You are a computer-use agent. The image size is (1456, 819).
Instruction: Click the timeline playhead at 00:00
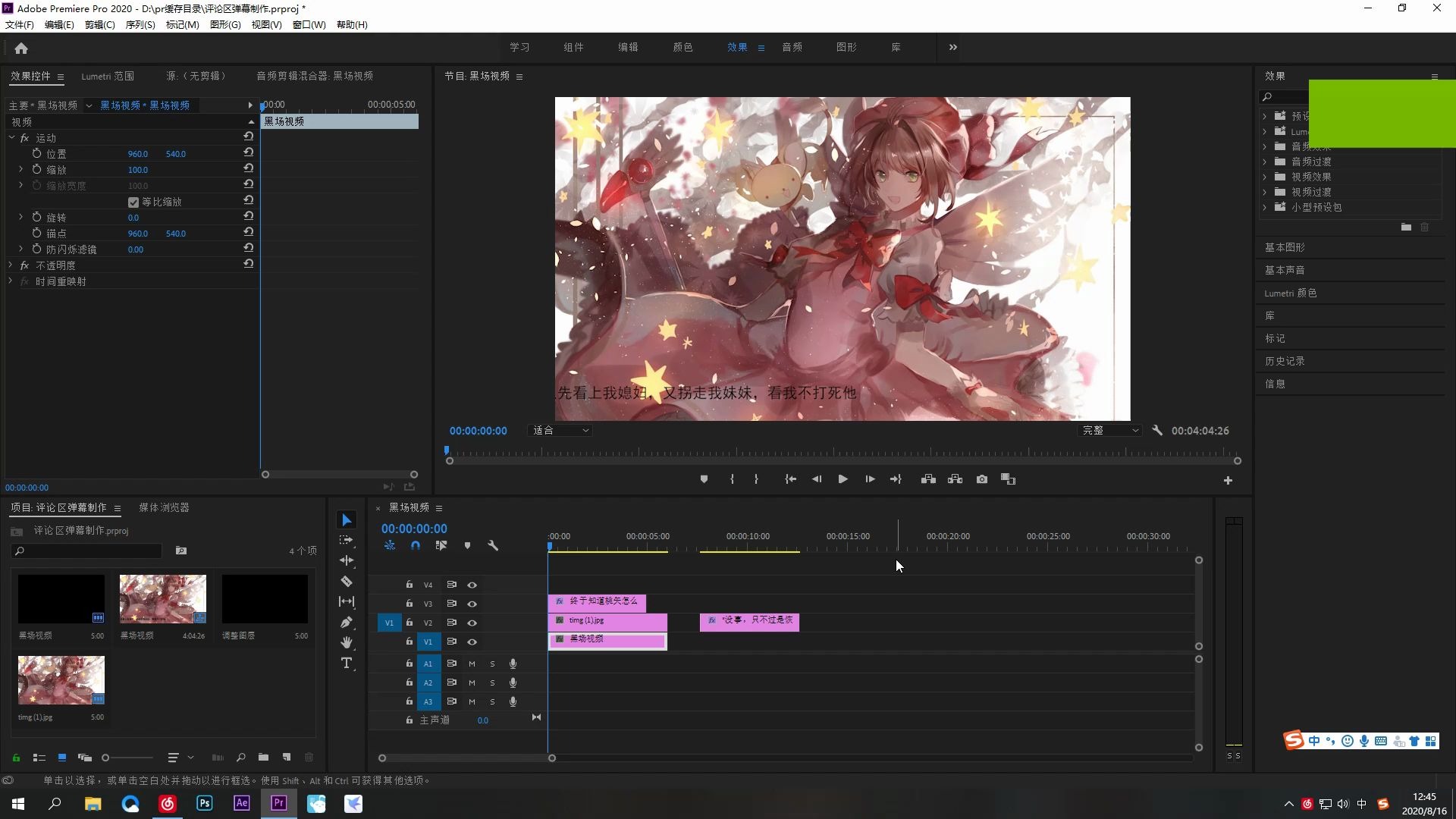(550, 545)
